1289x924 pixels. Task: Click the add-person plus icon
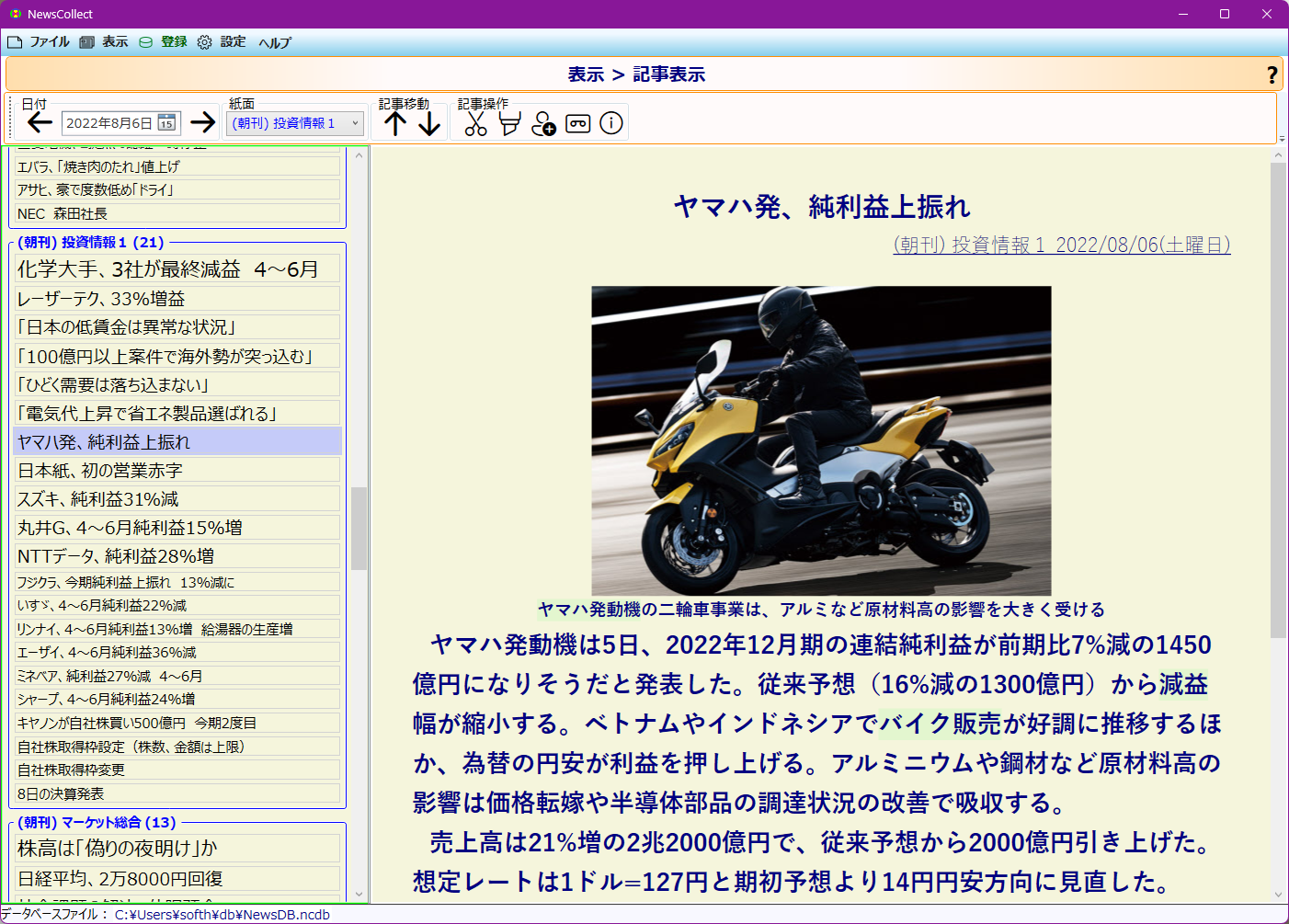[x=543, y=123]
